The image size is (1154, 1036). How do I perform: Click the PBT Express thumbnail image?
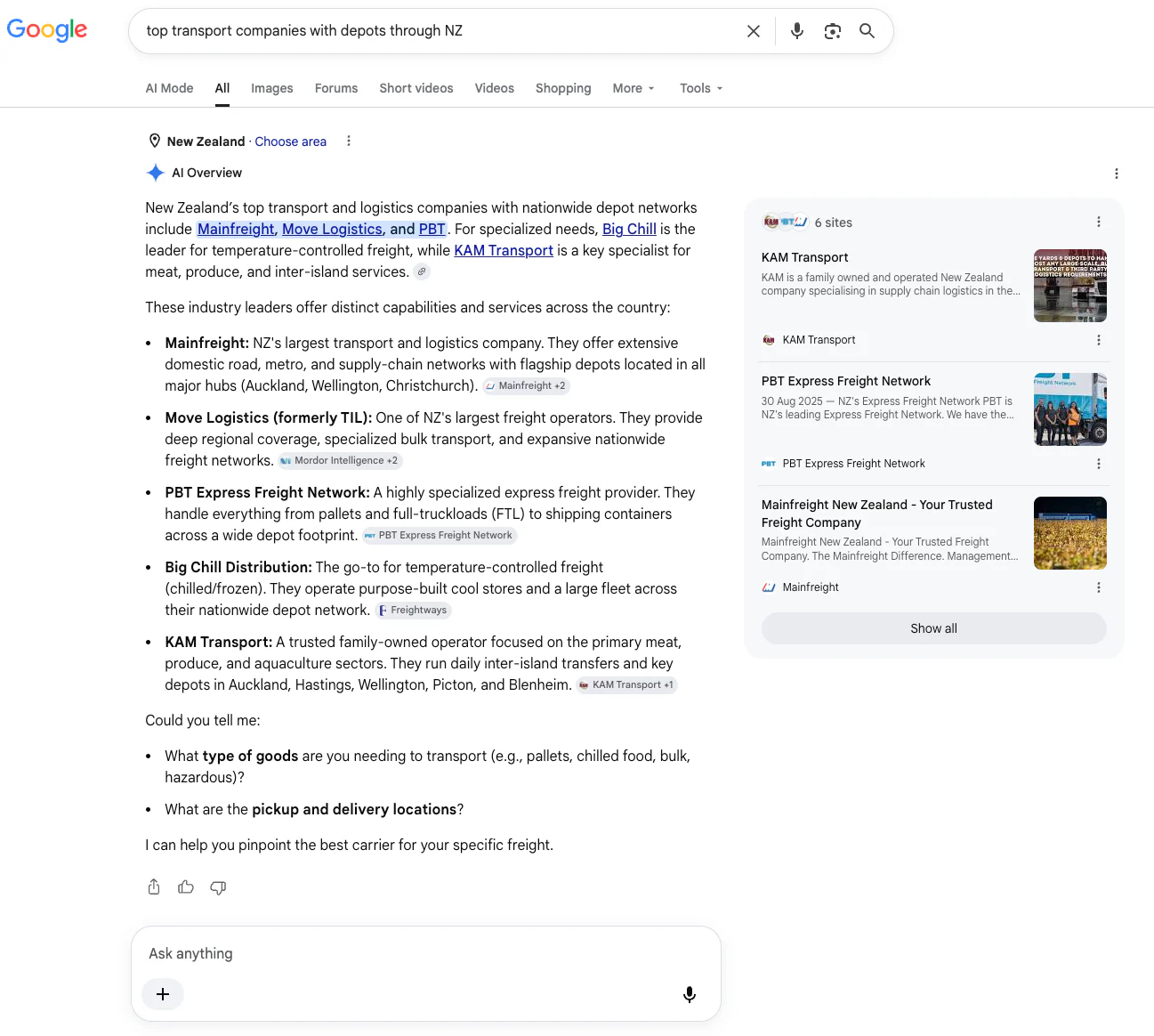(x=1070, y=409)
